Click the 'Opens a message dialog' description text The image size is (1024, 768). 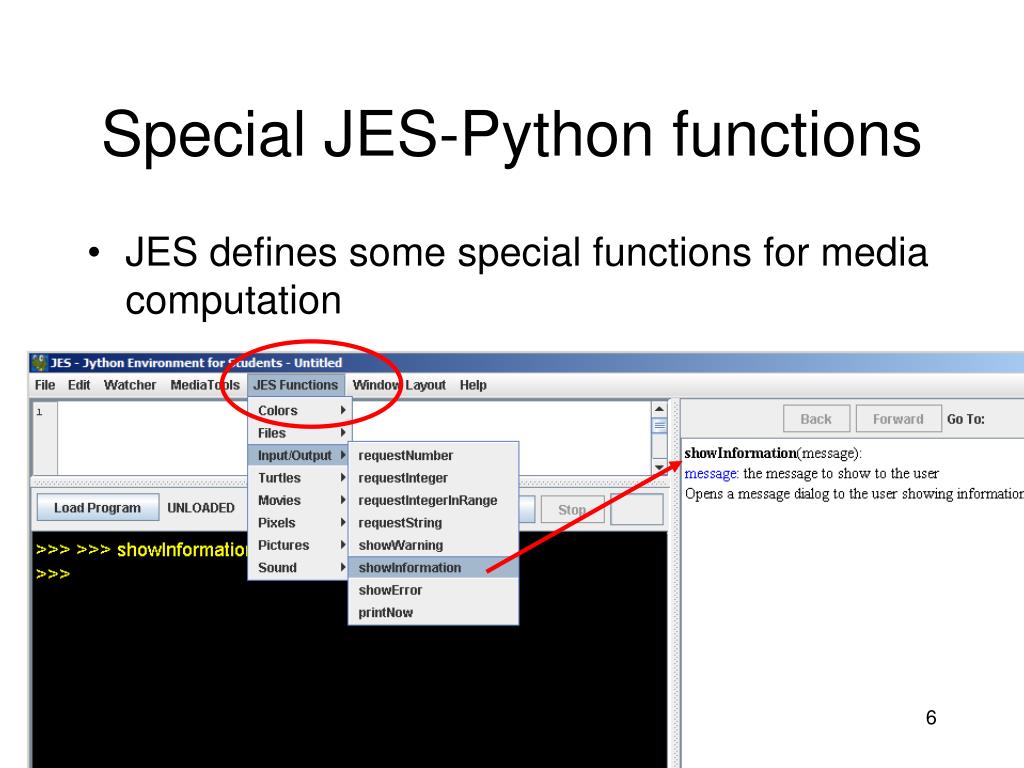pyautogui.click(x=854, y=494)
